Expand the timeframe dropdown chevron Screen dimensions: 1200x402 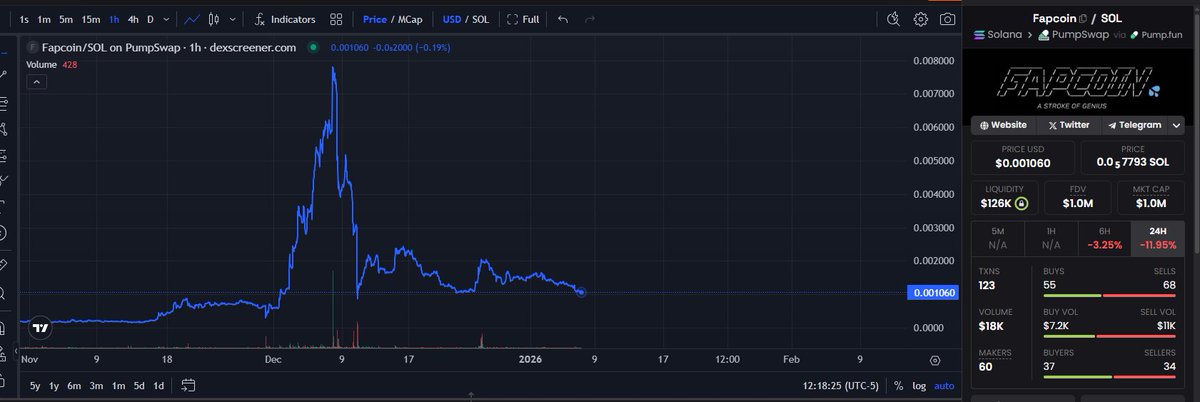click(167, 19)
